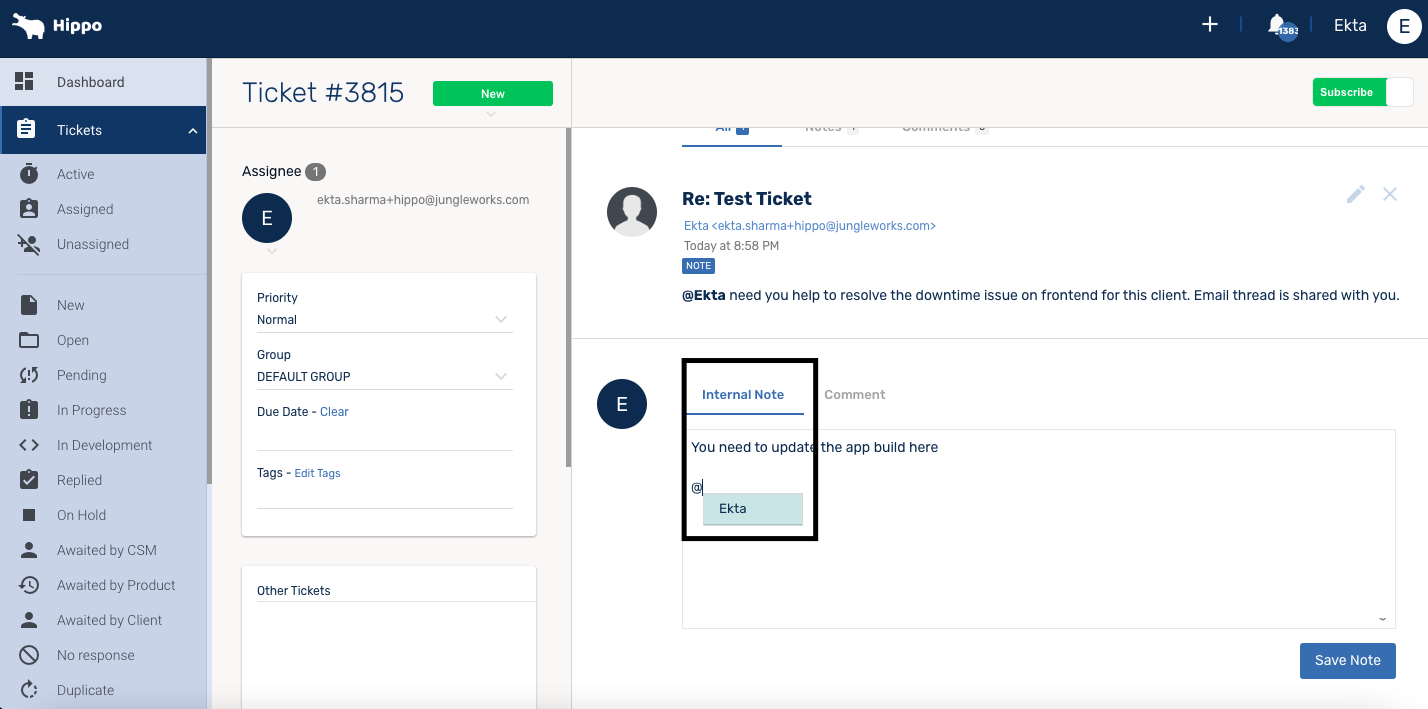1428x709 pixels.
Task: Open the notifications bell
Action: pos(1277,25)
